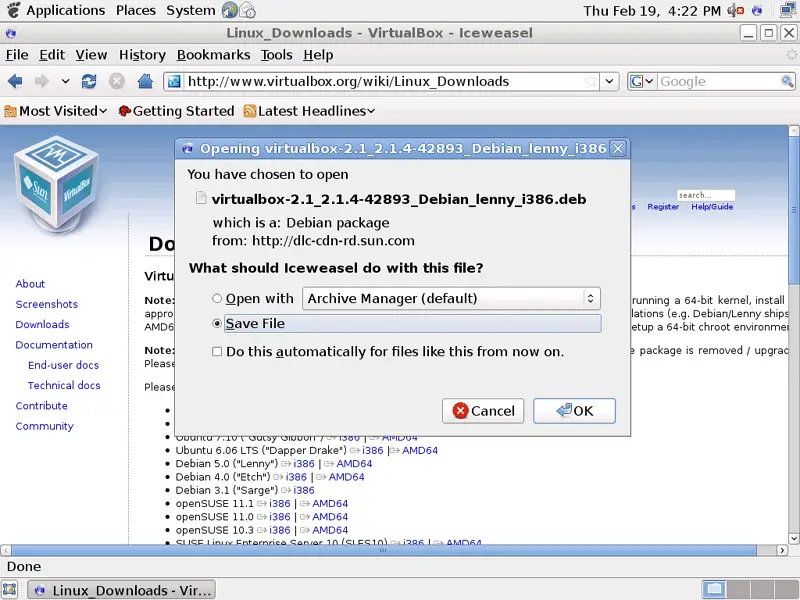Click the Show Desktop button in bottom panel
The height and width of the screenshot is (600, 800).
pos(10,590)
